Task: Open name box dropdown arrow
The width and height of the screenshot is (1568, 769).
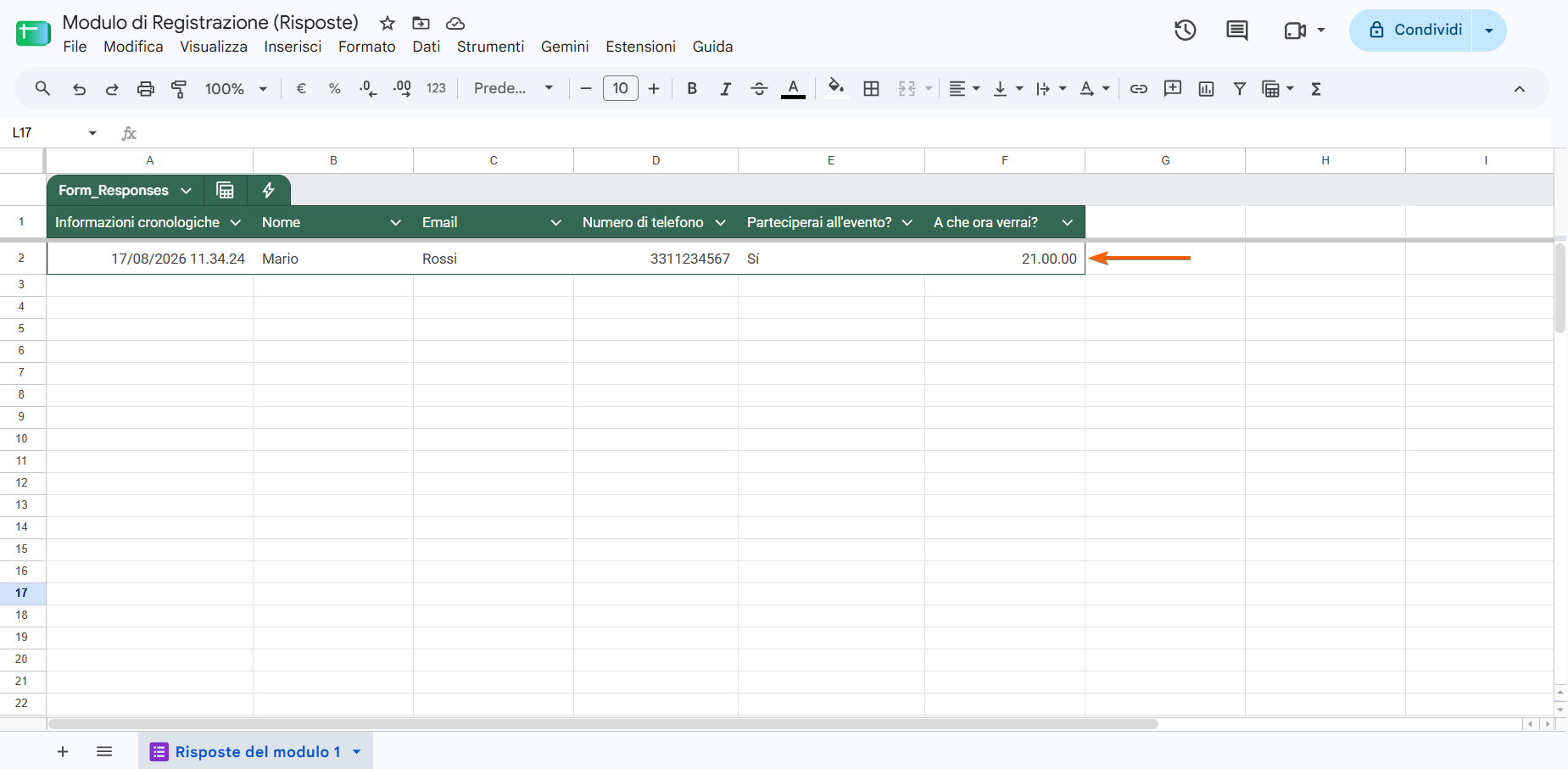Action: coord(92,133)
